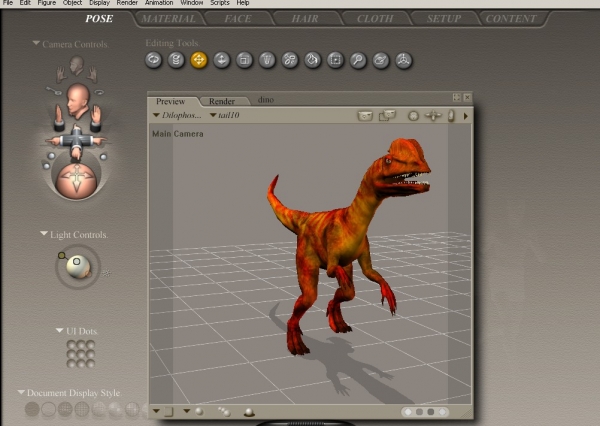The image size is (600, 426).
Task: Switch to the CLOTH room tab
Action: click(x=375, y=19)
